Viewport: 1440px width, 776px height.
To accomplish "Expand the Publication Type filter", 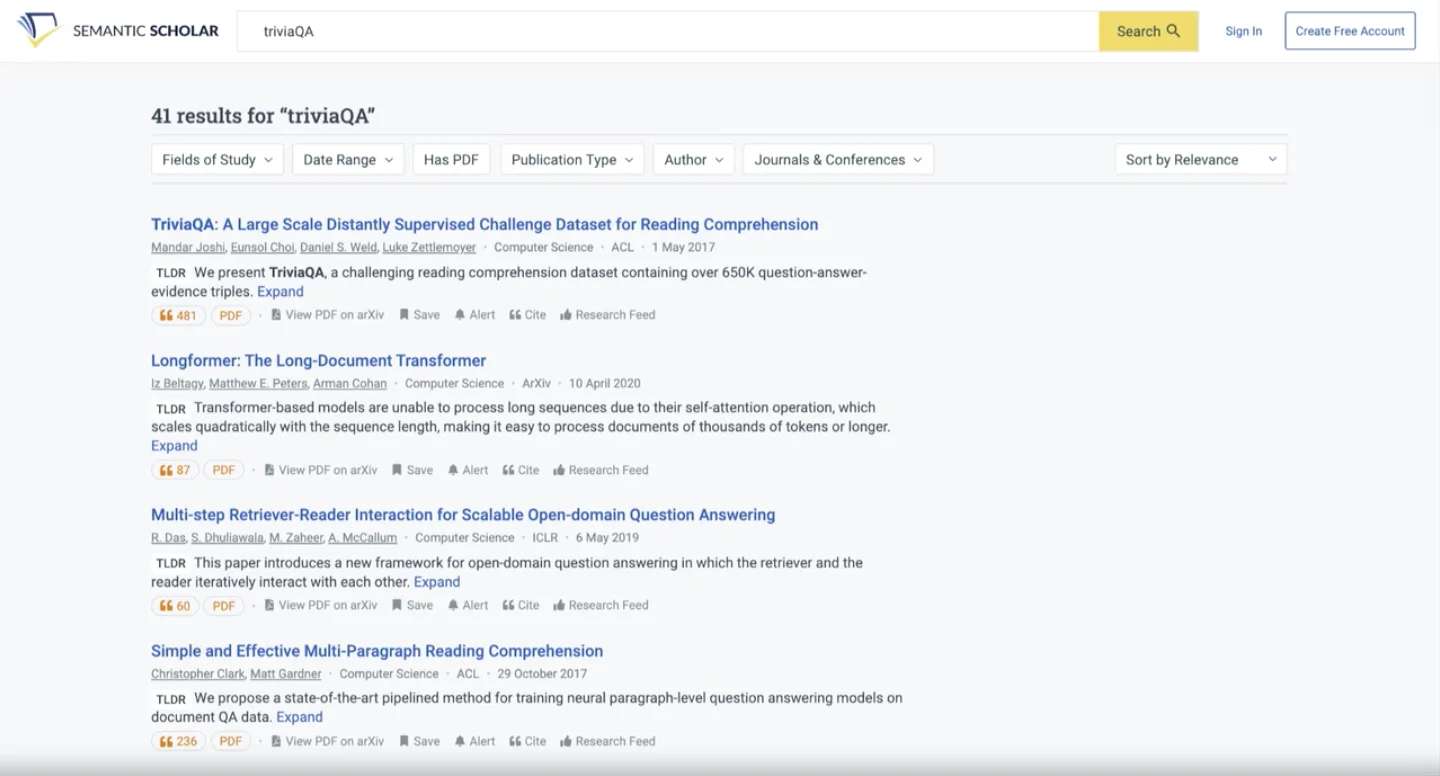I will pyautogui.click(x=572, y=159).
